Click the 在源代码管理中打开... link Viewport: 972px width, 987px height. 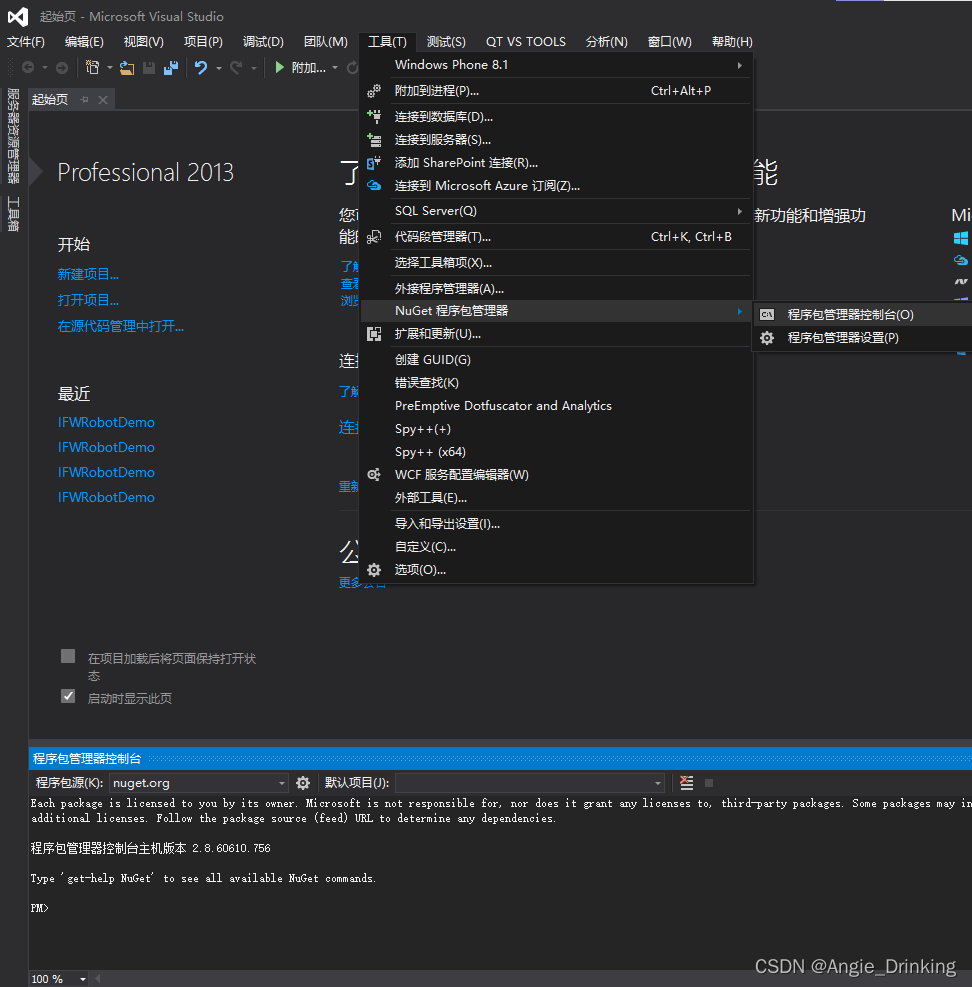121,326
